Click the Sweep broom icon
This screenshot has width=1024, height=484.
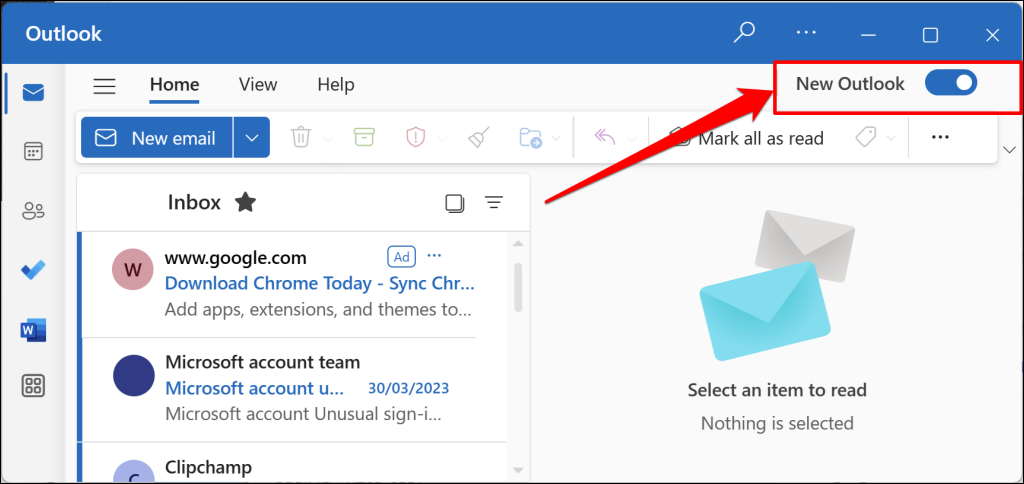tap(479, 137)
